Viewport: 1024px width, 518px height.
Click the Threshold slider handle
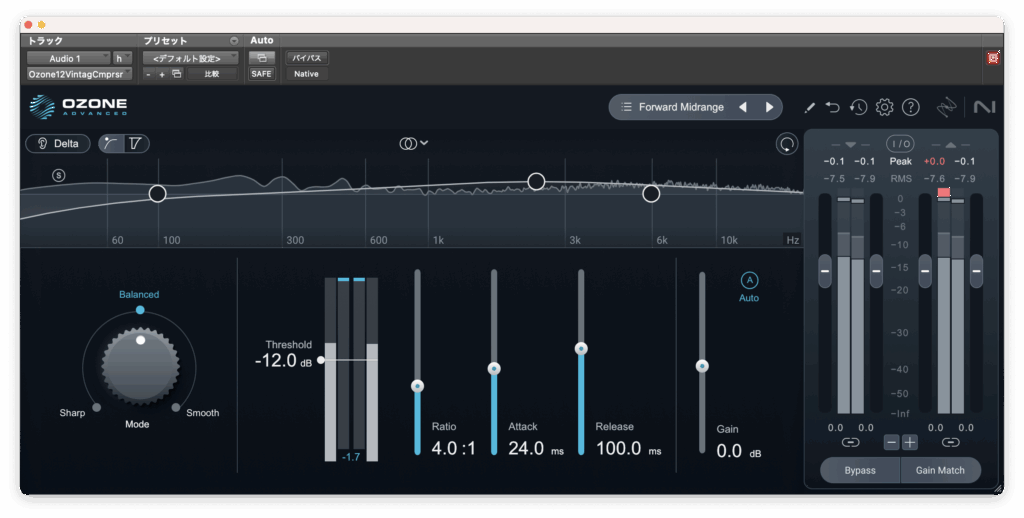321,360
